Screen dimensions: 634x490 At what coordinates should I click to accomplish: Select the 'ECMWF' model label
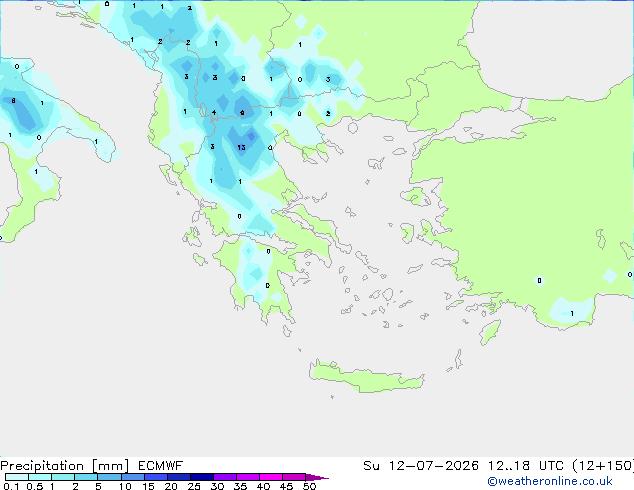[x=161, y=466]
